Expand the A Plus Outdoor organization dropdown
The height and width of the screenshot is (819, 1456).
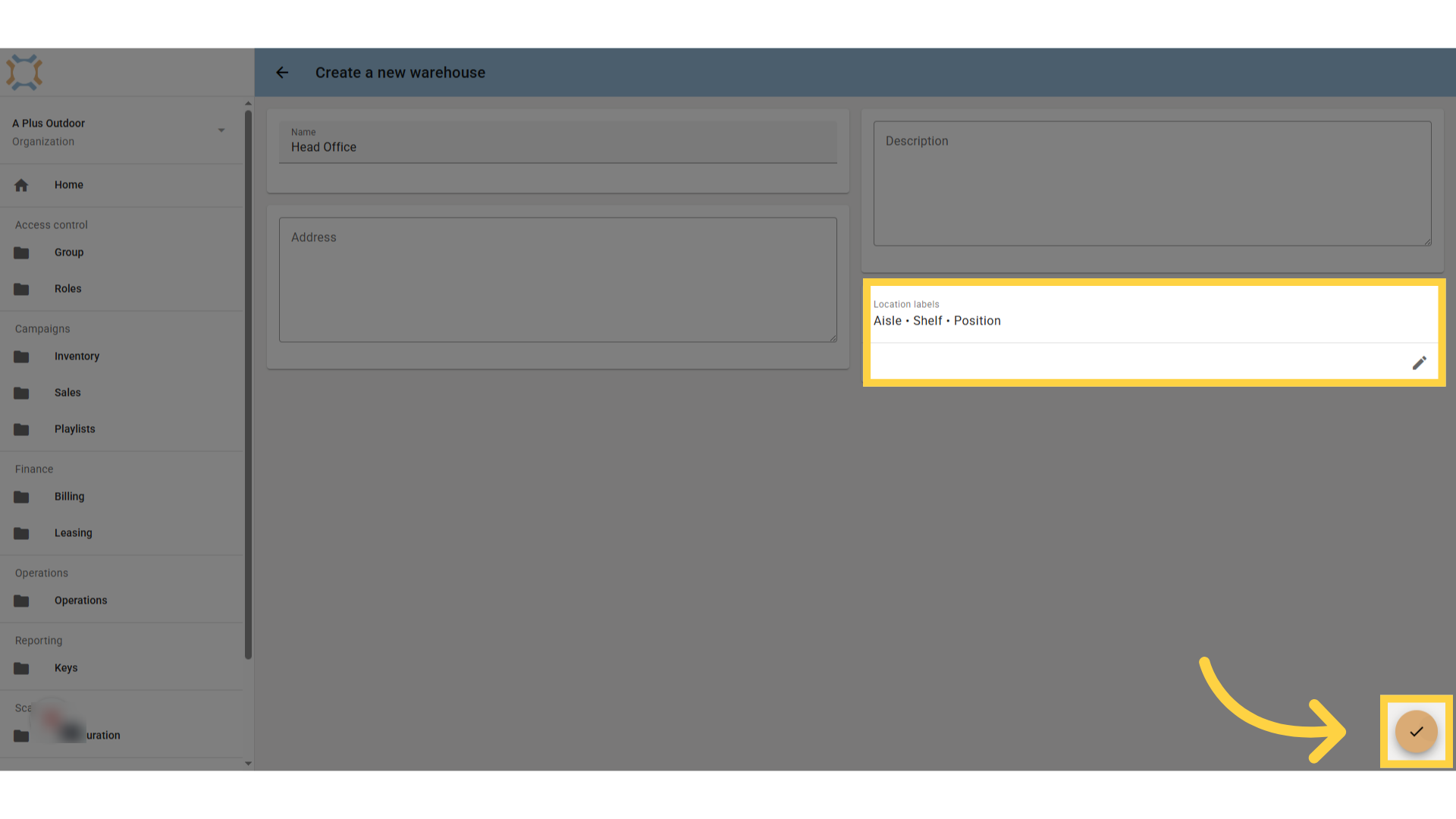(x=221, y=130)
